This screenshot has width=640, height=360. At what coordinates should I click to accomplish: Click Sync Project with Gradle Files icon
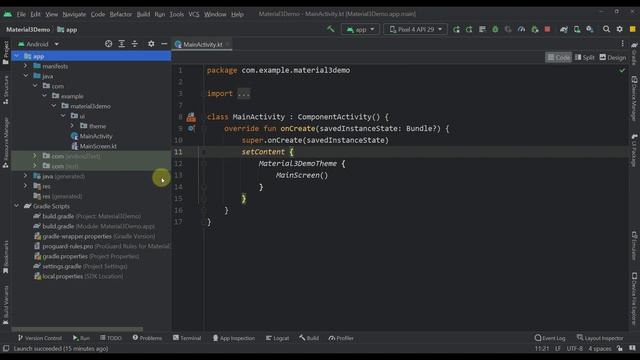(x=564, y=29)
